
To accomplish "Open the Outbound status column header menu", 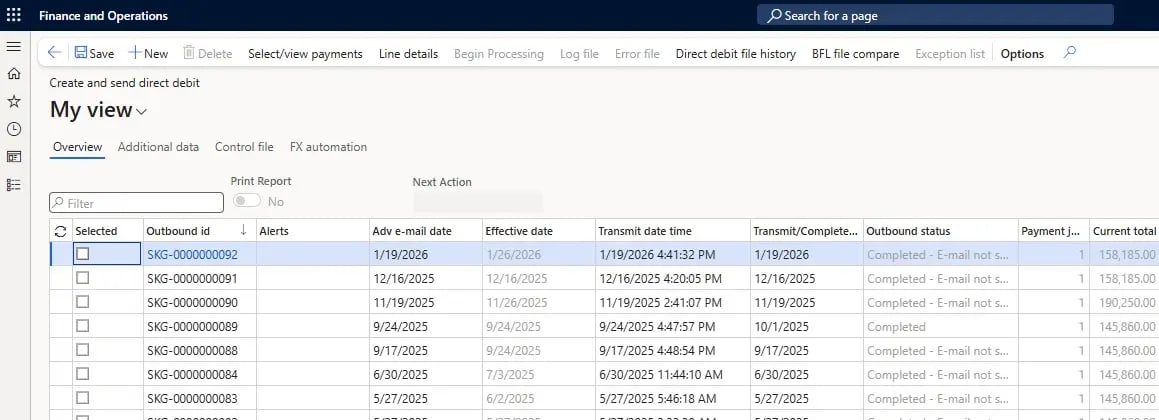I will pos(939,231).
